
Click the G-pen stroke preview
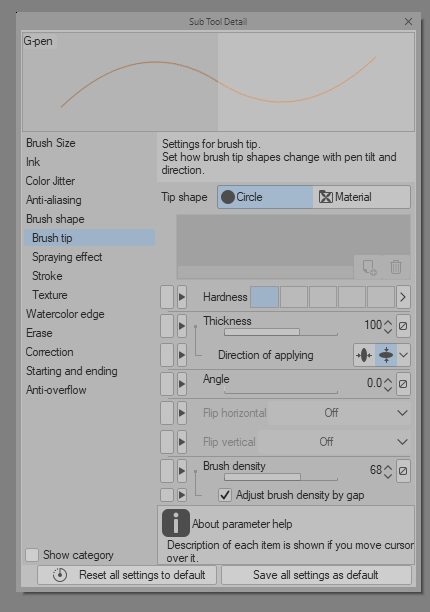coord(219,82)
